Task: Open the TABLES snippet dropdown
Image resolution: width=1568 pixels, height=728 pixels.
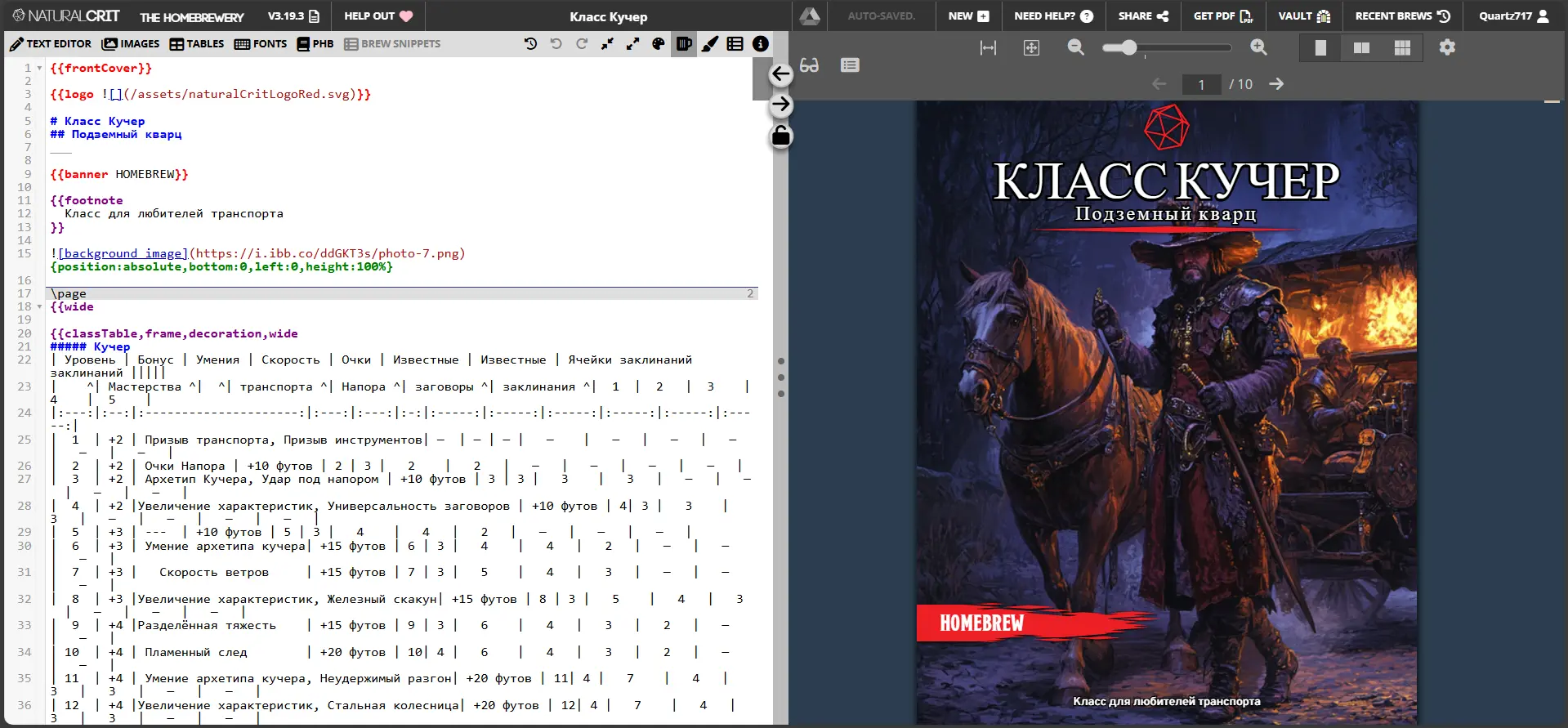Action: coord(196,44)
